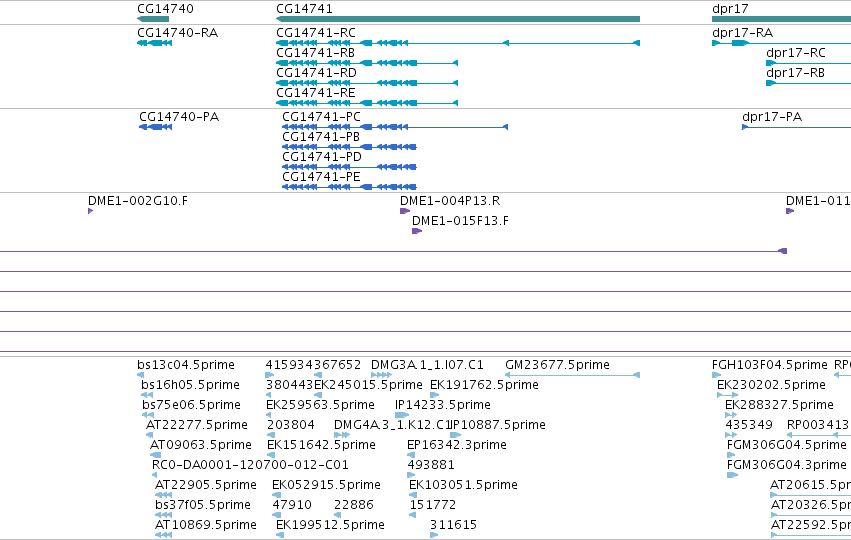Select EST EK151642.5prime
The image size is (851, 540).
321,445
